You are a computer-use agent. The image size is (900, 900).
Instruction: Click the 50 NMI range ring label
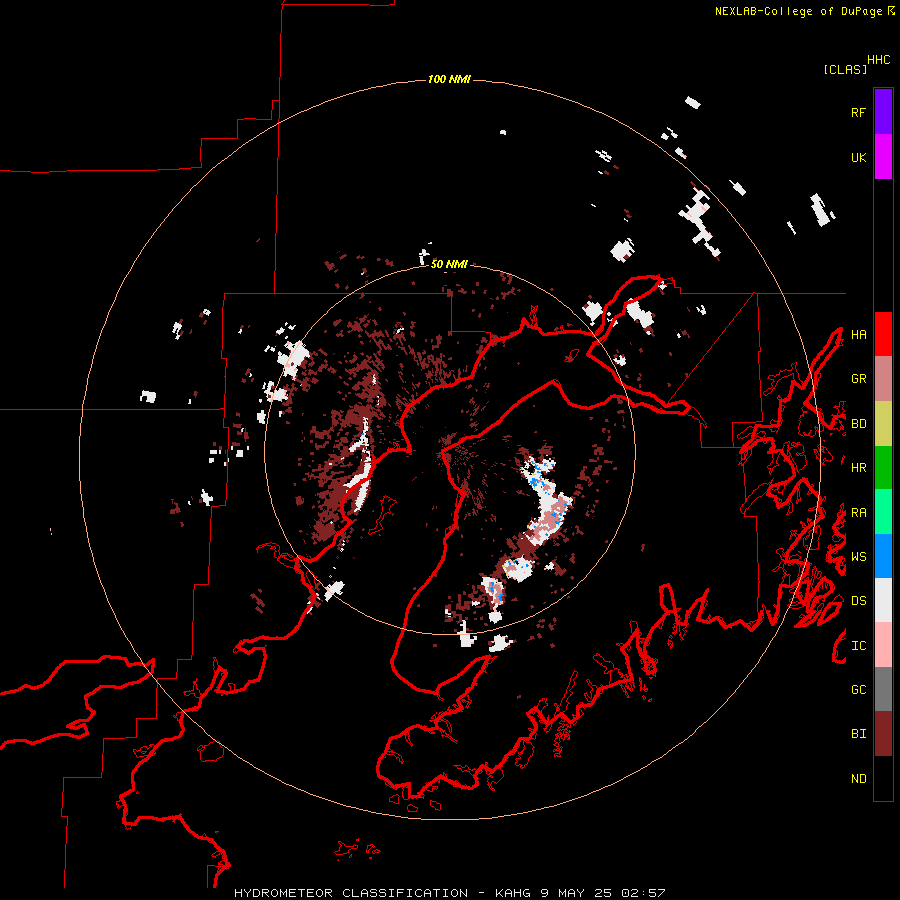point(449,264)
